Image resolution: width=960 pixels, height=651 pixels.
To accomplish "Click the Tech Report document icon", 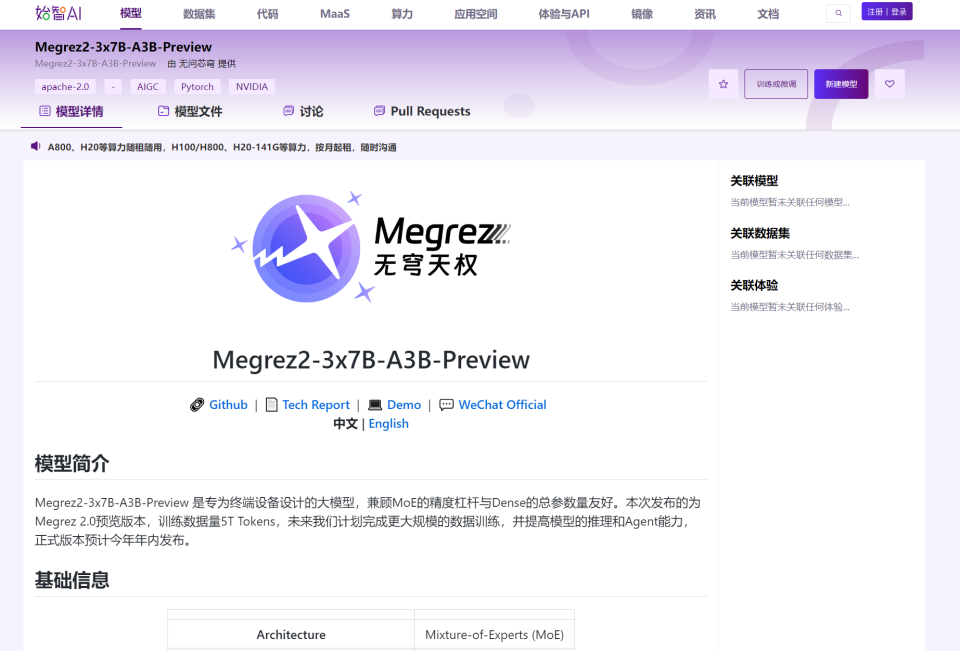I will pos(271,405).
